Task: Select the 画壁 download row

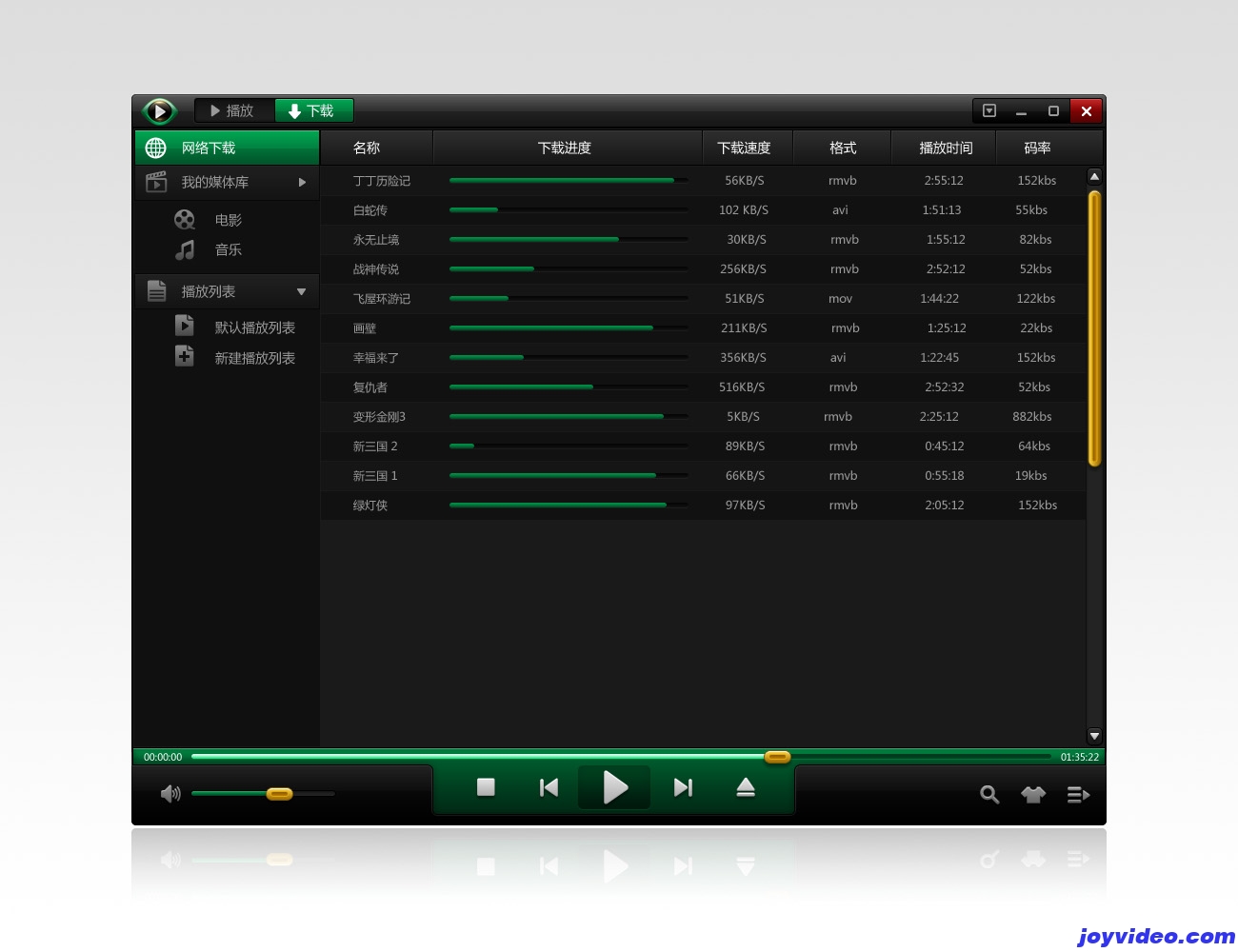Action: pyautogui.click(x=704, y=328)
